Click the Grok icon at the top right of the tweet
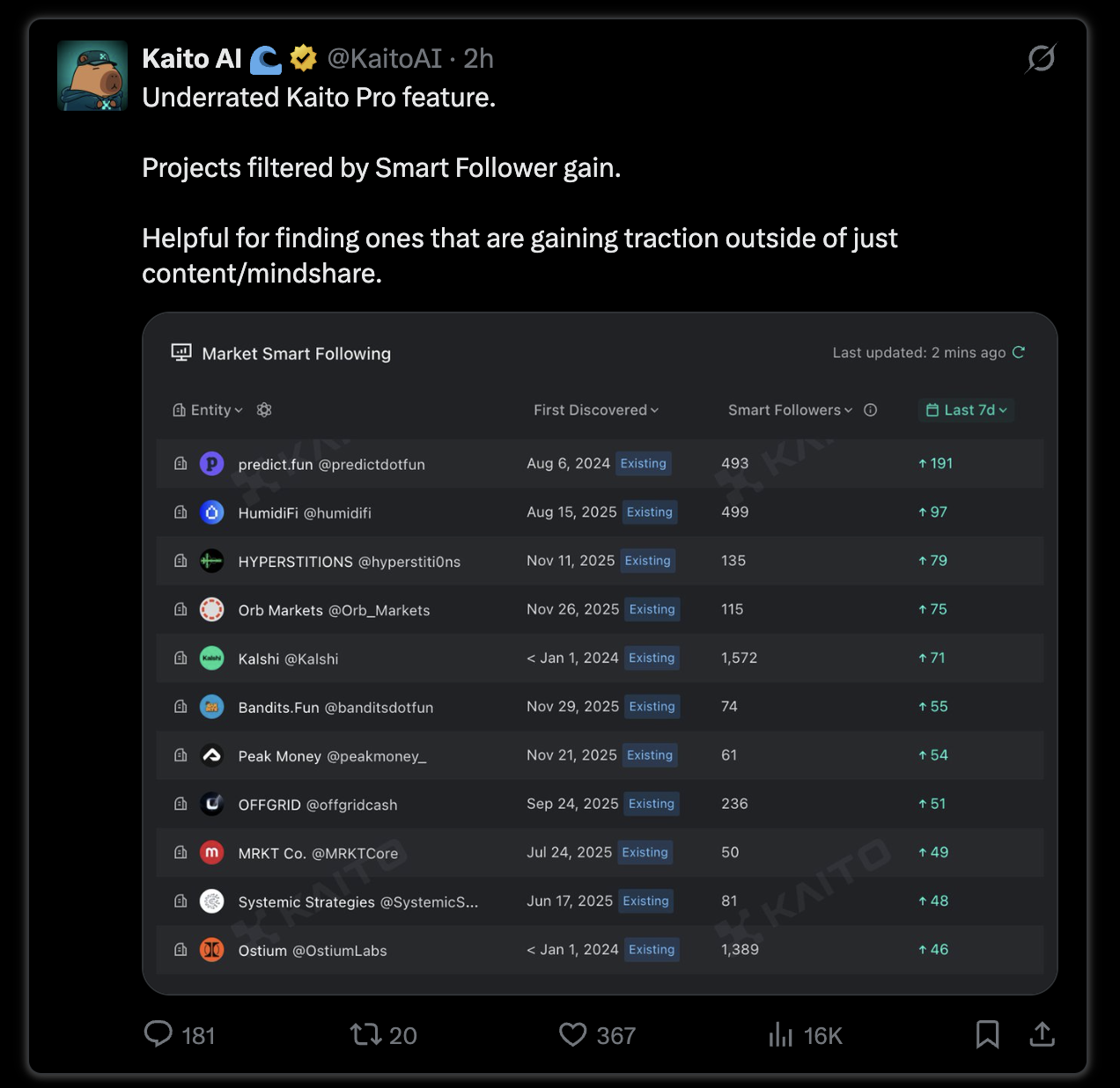The image size is (1120, 1088). click(1041, 59)
